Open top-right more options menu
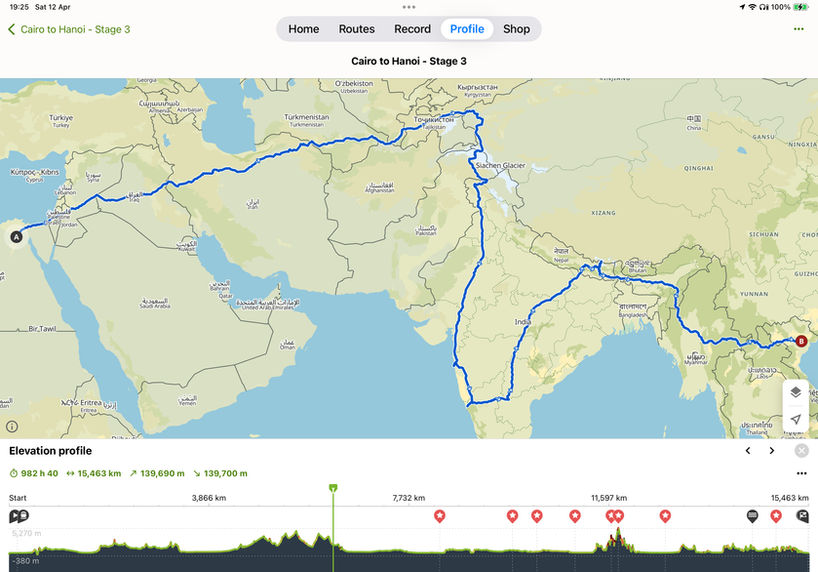The width and height of the screenshot is (818, 572). click(x=799, y=29)
